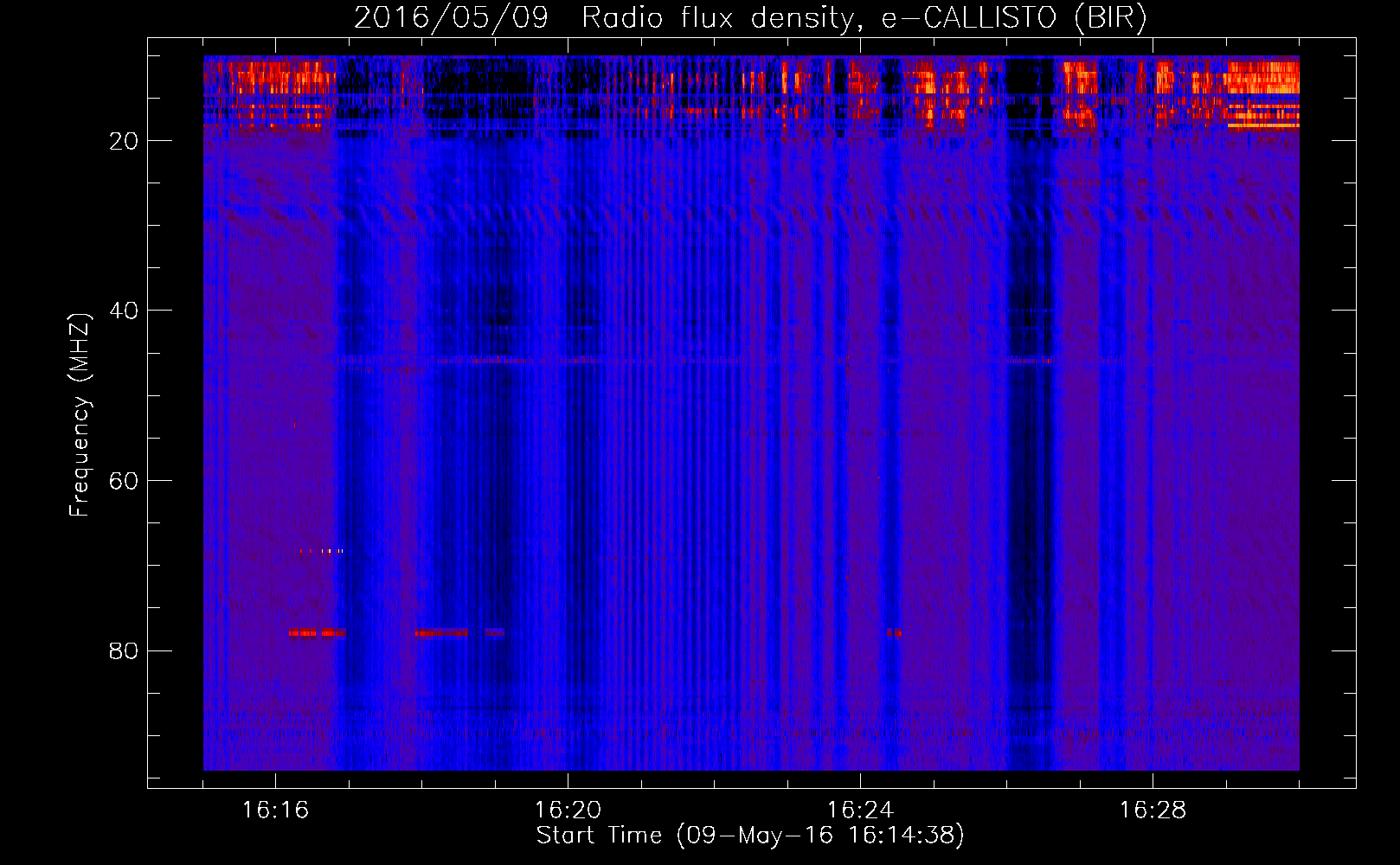1400x865 pixels.
Task: Click the '20' frequency tick label
Action: pos(124,142)
